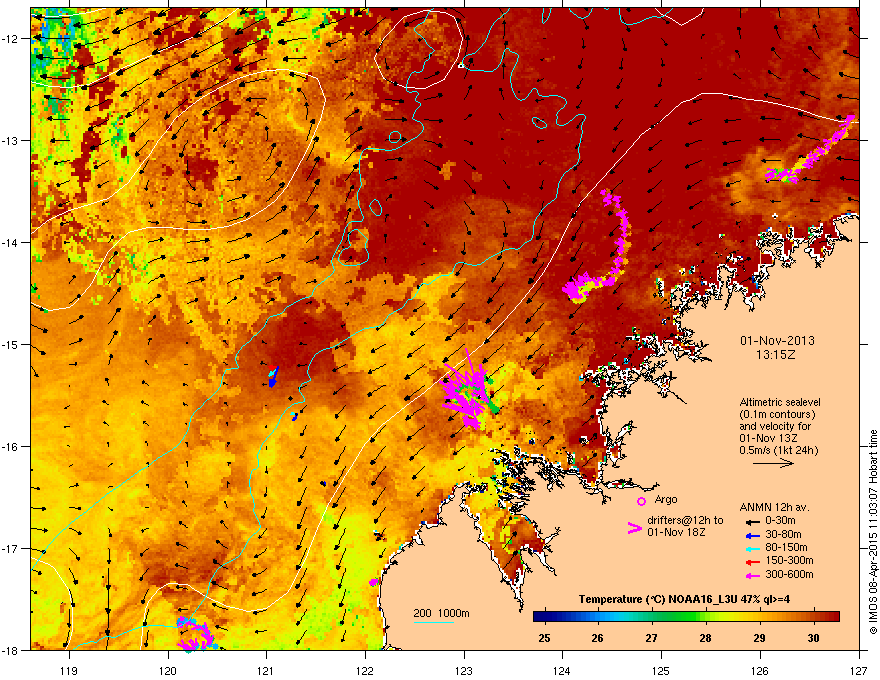
Task: Click the latitude axis label '-12'
Action: coord(11,39)
